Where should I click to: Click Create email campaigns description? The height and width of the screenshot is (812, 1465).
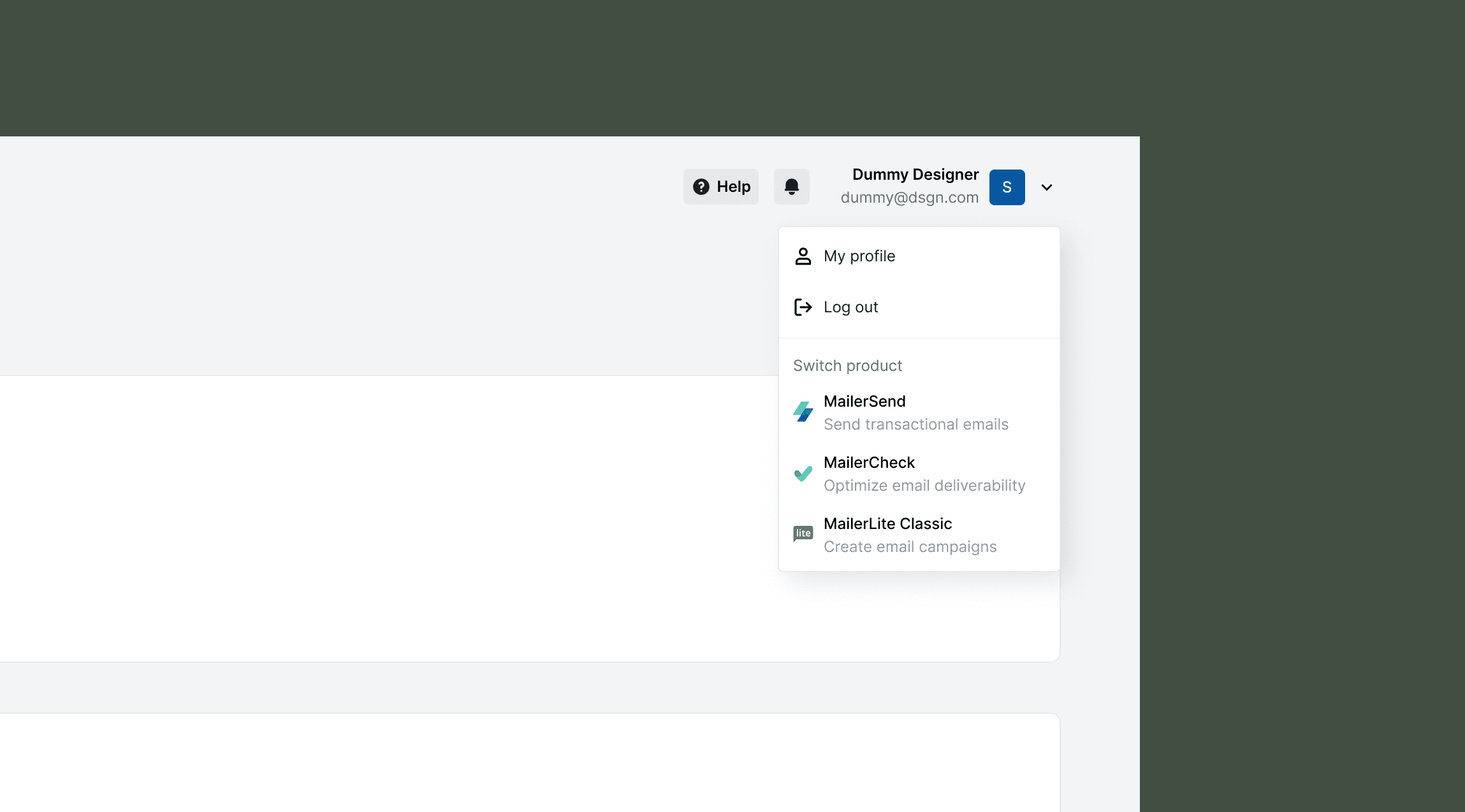(910, 547)
